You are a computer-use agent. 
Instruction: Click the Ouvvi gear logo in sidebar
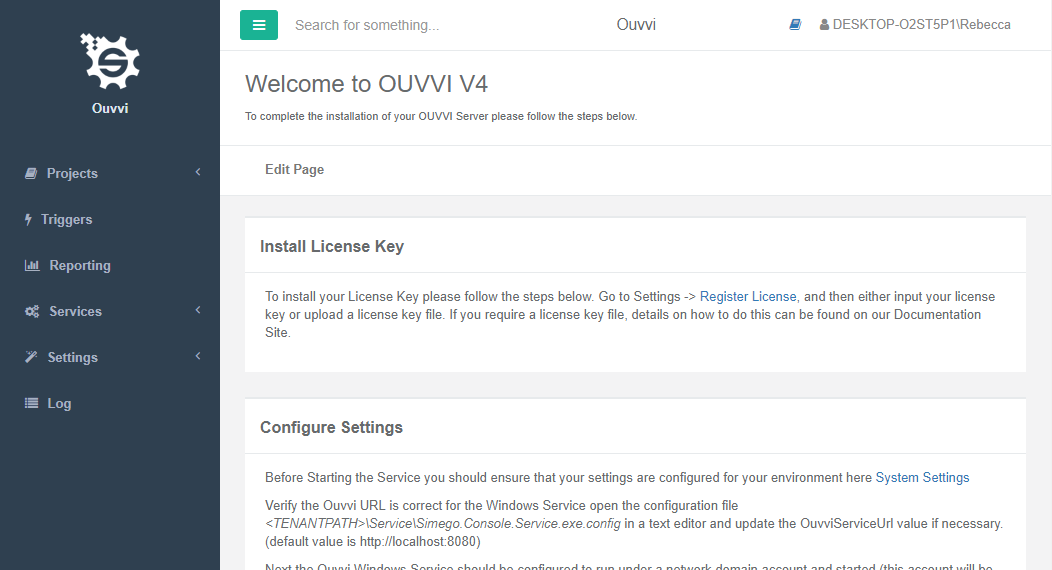[110, 61]
